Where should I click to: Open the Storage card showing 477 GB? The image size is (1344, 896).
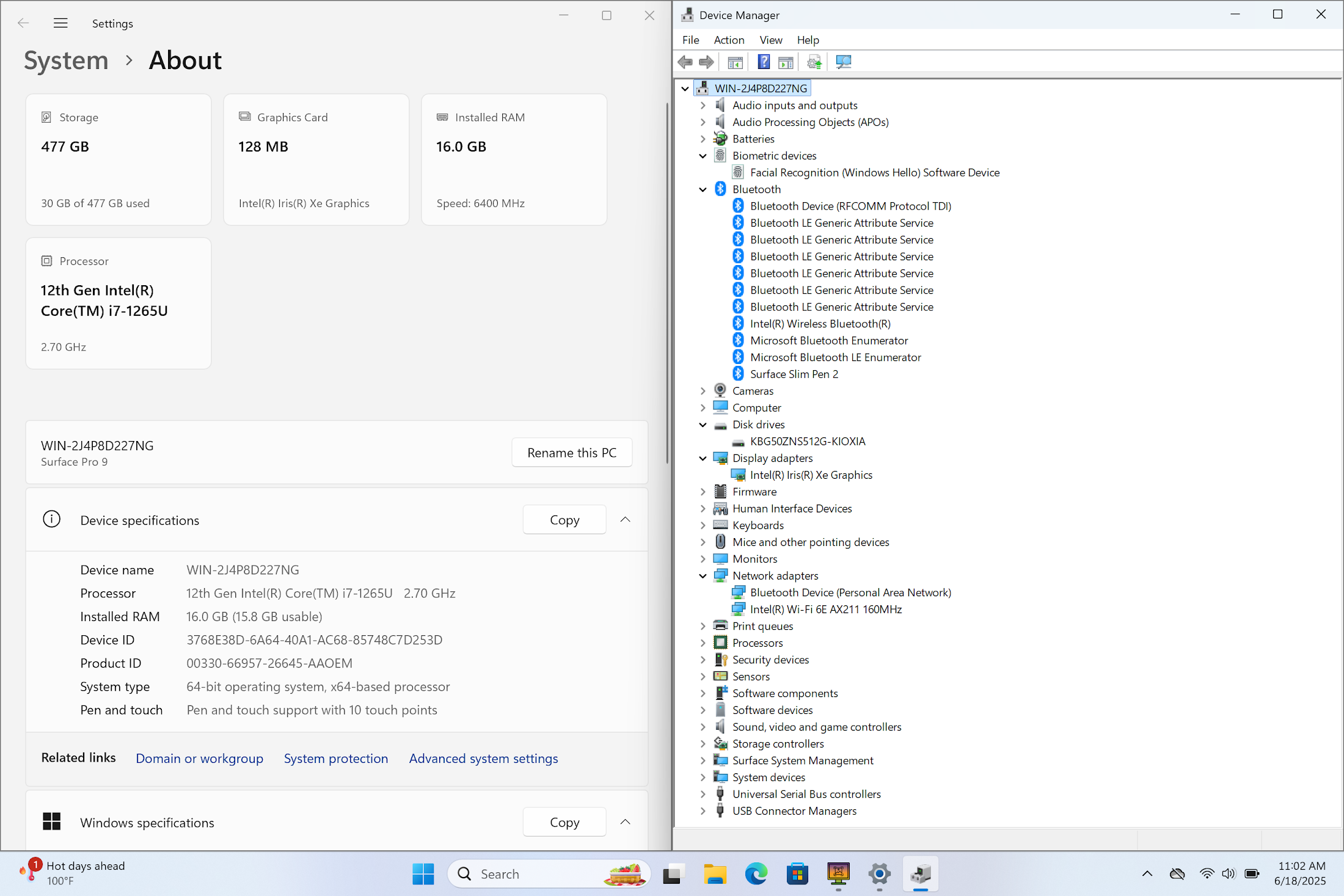(119, 159)
